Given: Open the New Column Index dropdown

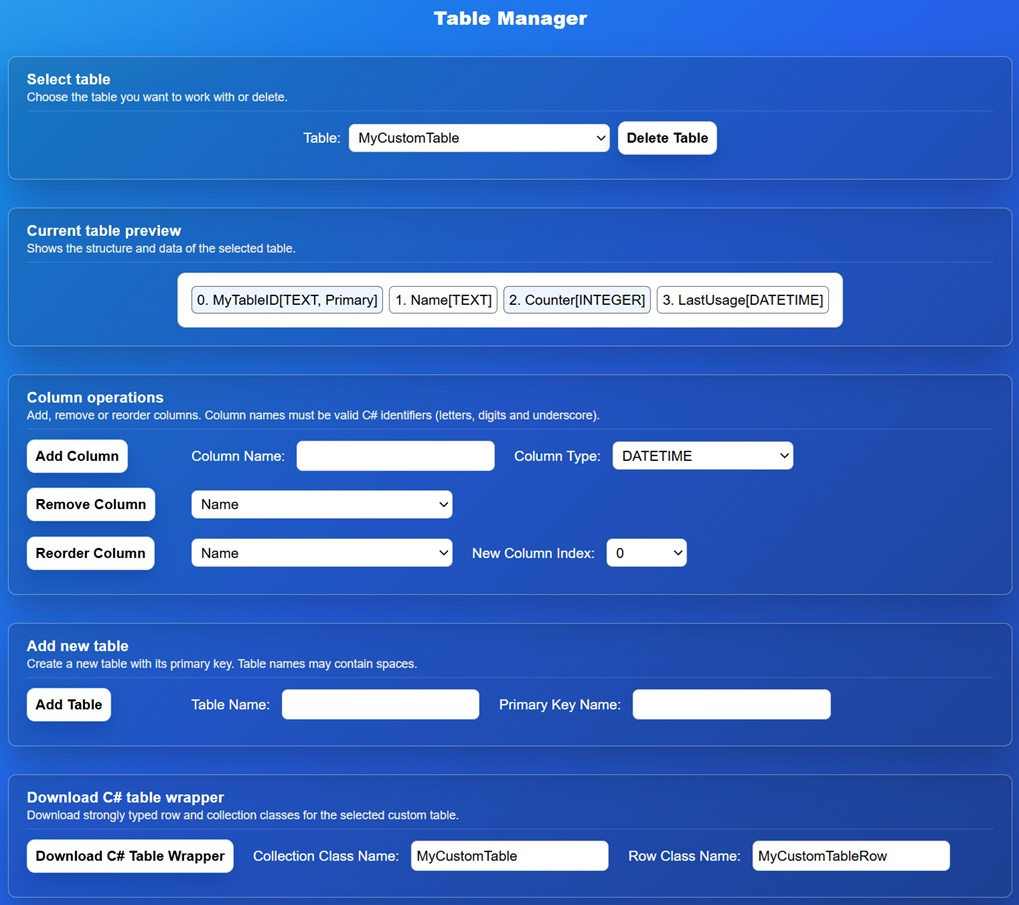Looking at the screenshot, I should click(x=646, y=553).
